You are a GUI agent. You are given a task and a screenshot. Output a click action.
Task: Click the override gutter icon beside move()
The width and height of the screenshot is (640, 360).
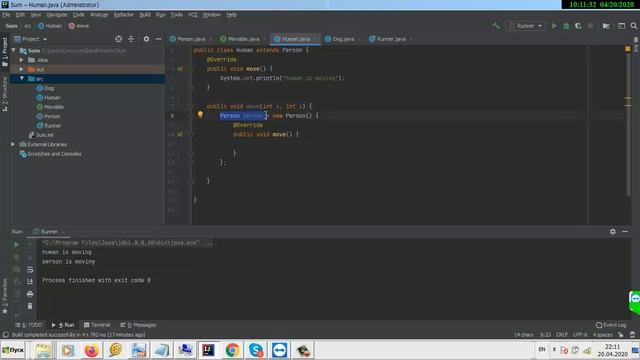(180, 69)
